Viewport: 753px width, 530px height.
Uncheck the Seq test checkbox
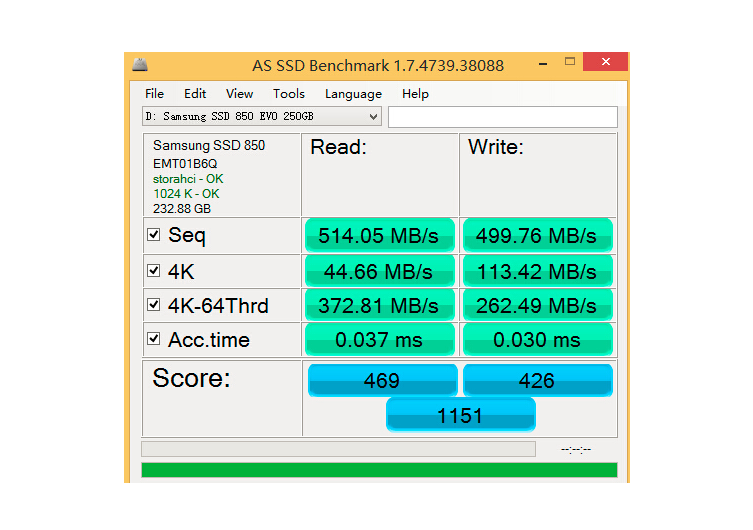tap(154, 235)
